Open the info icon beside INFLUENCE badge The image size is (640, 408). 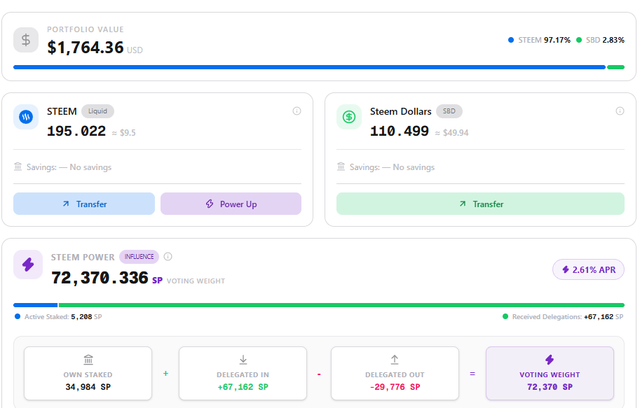[x=168, y=257]
